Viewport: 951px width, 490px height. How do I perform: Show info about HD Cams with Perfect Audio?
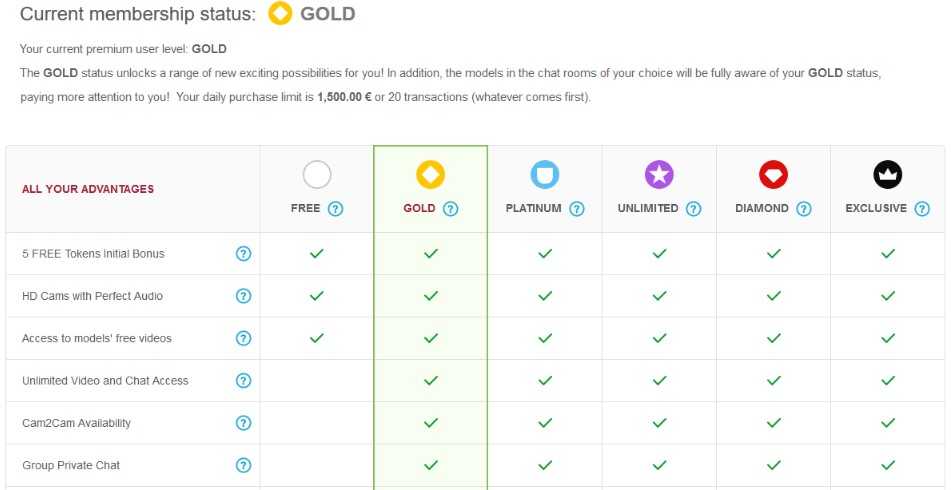click(243, 296)
